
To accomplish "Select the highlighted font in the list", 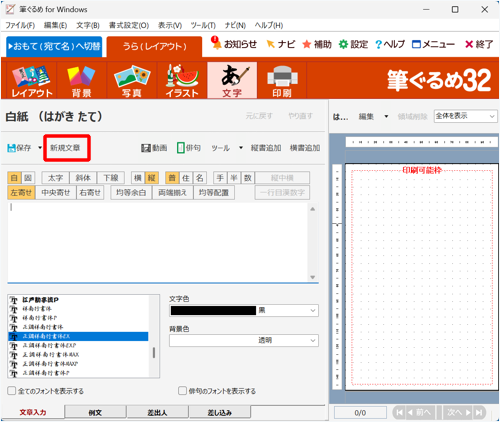I will (78, 336).
